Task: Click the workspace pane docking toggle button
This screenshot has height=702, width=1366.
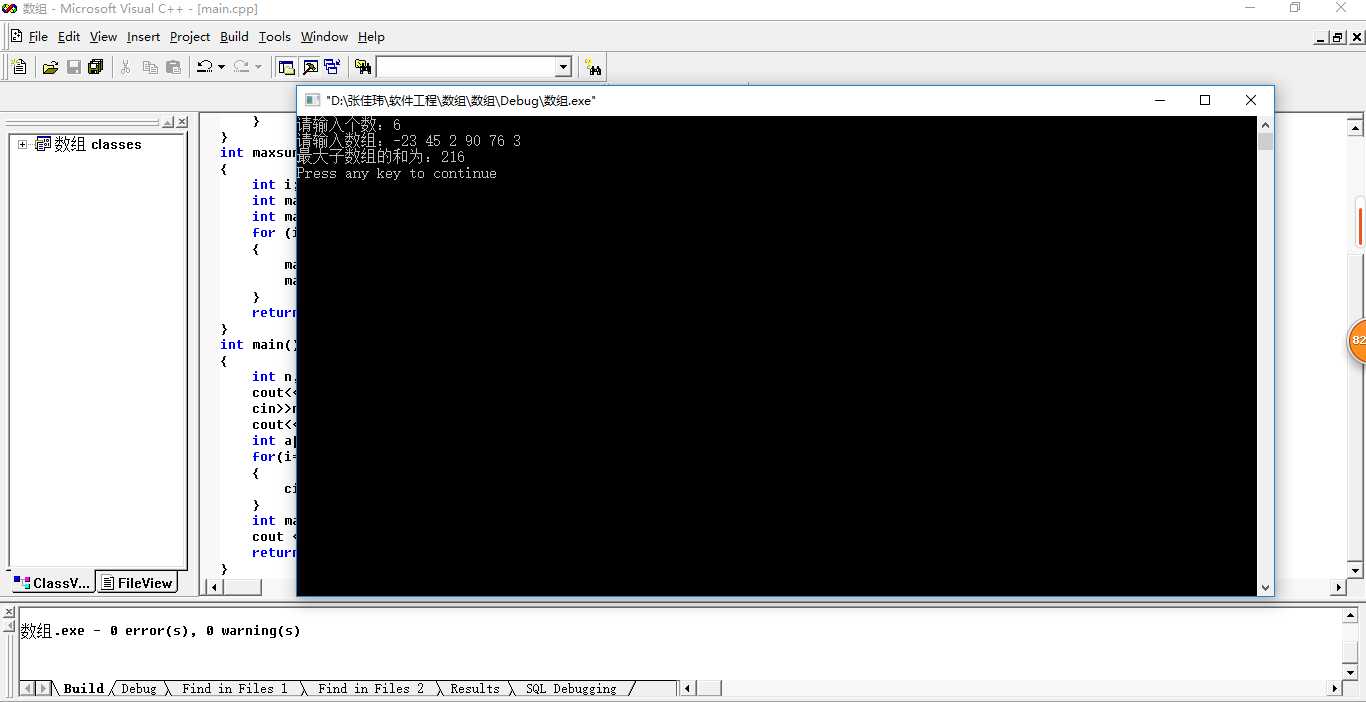Action: pos(168,122)
